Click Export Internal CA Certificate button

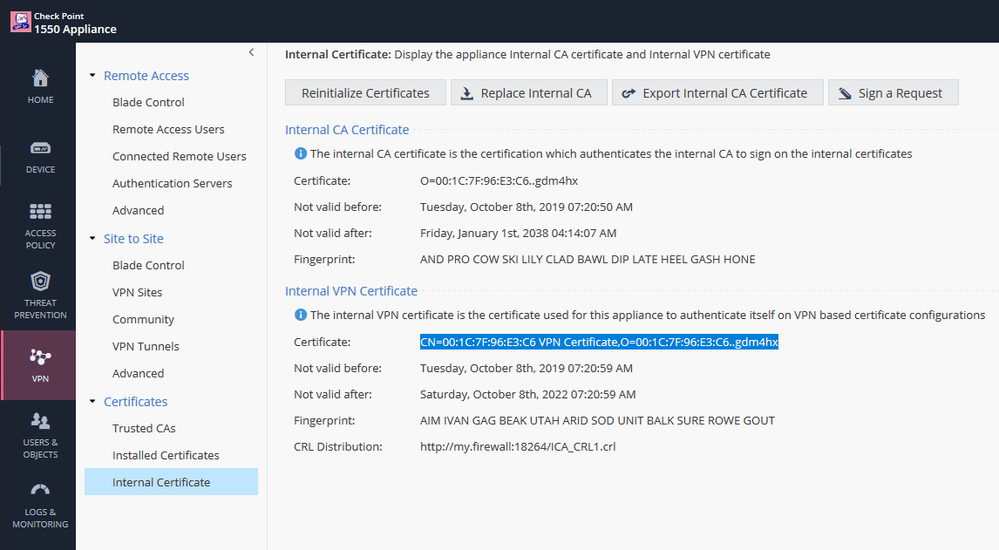[x=717, y=93]
